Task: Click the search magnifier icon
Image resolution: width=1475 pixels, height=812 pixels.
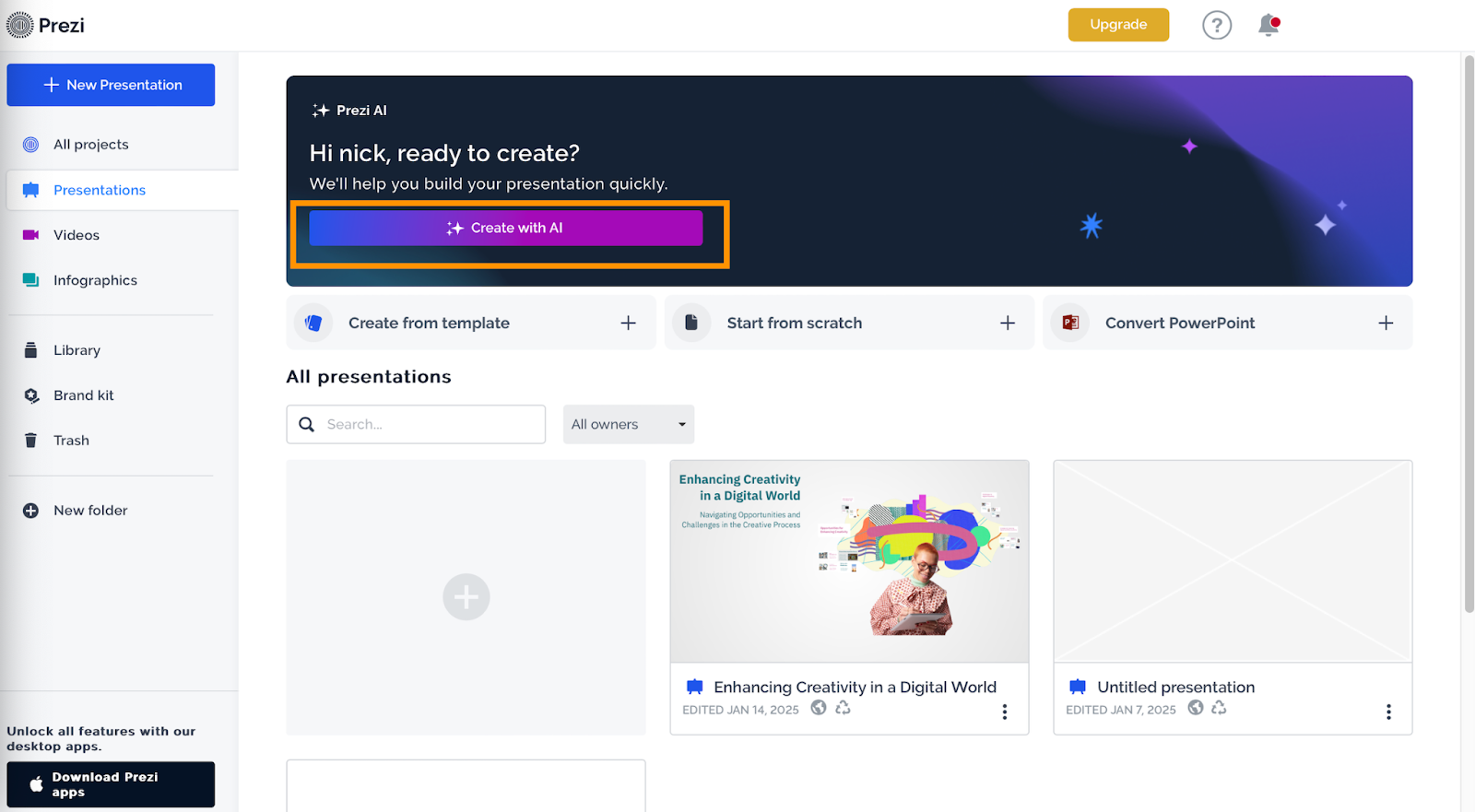Action: pyautogui.click(x=306, y=424)
